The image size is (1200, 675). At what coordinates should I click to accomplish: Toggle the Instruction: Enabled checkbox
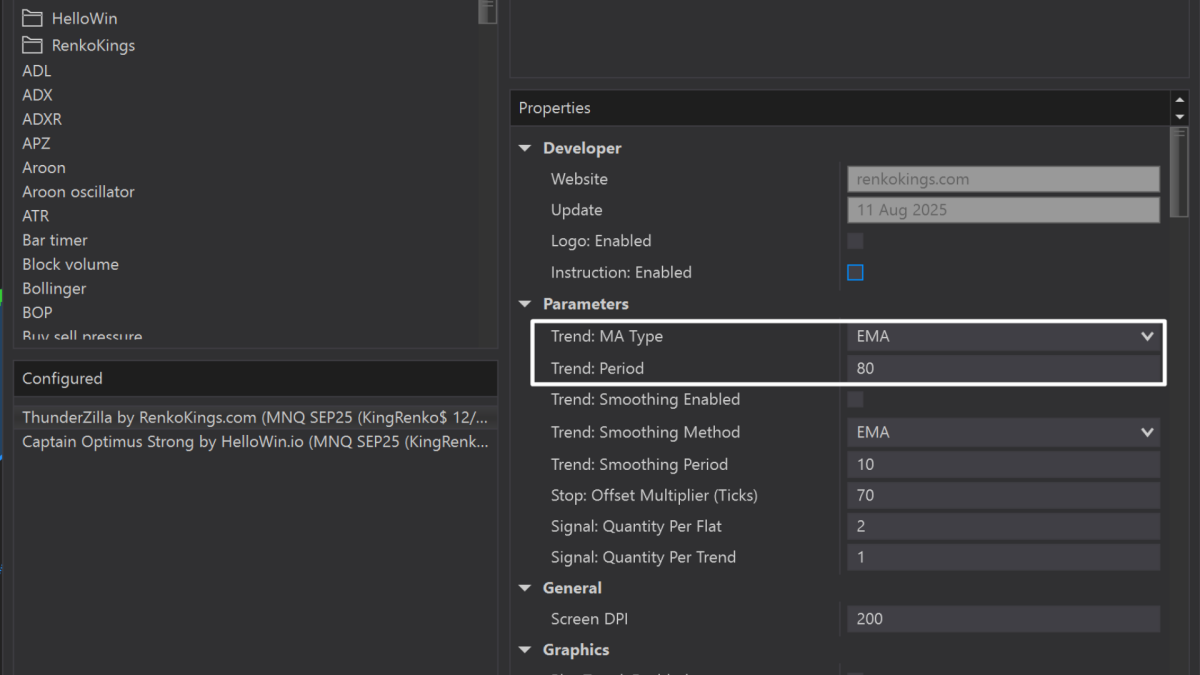click(855, 272)
